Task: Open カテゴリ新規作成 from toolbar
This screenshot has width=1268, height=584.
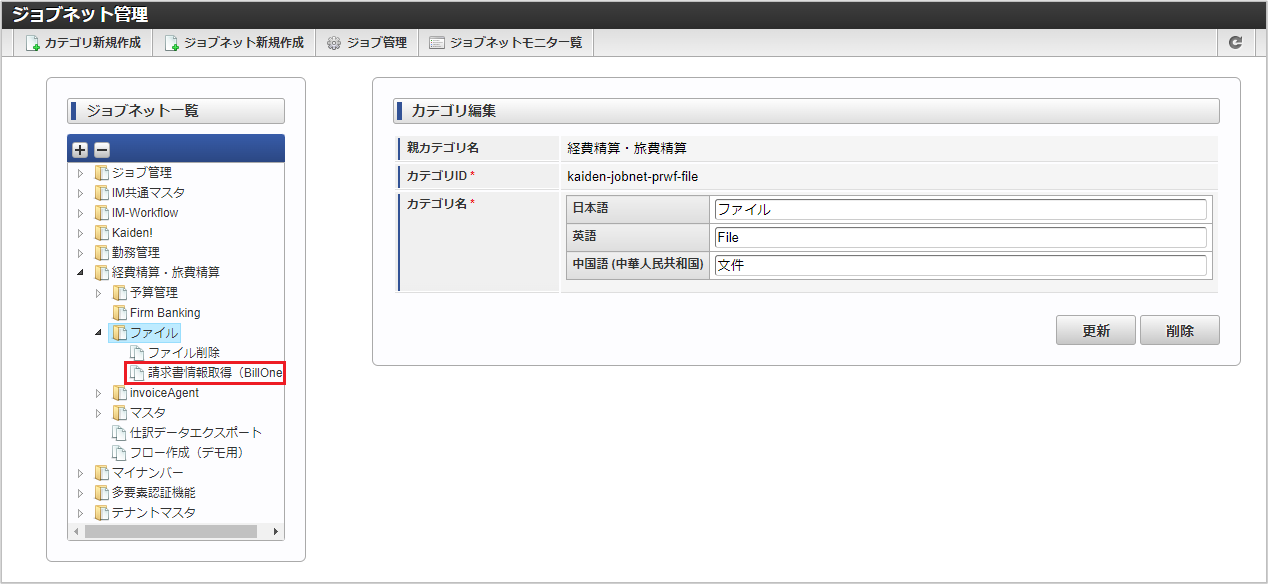Action: click(x=83, y=43)
